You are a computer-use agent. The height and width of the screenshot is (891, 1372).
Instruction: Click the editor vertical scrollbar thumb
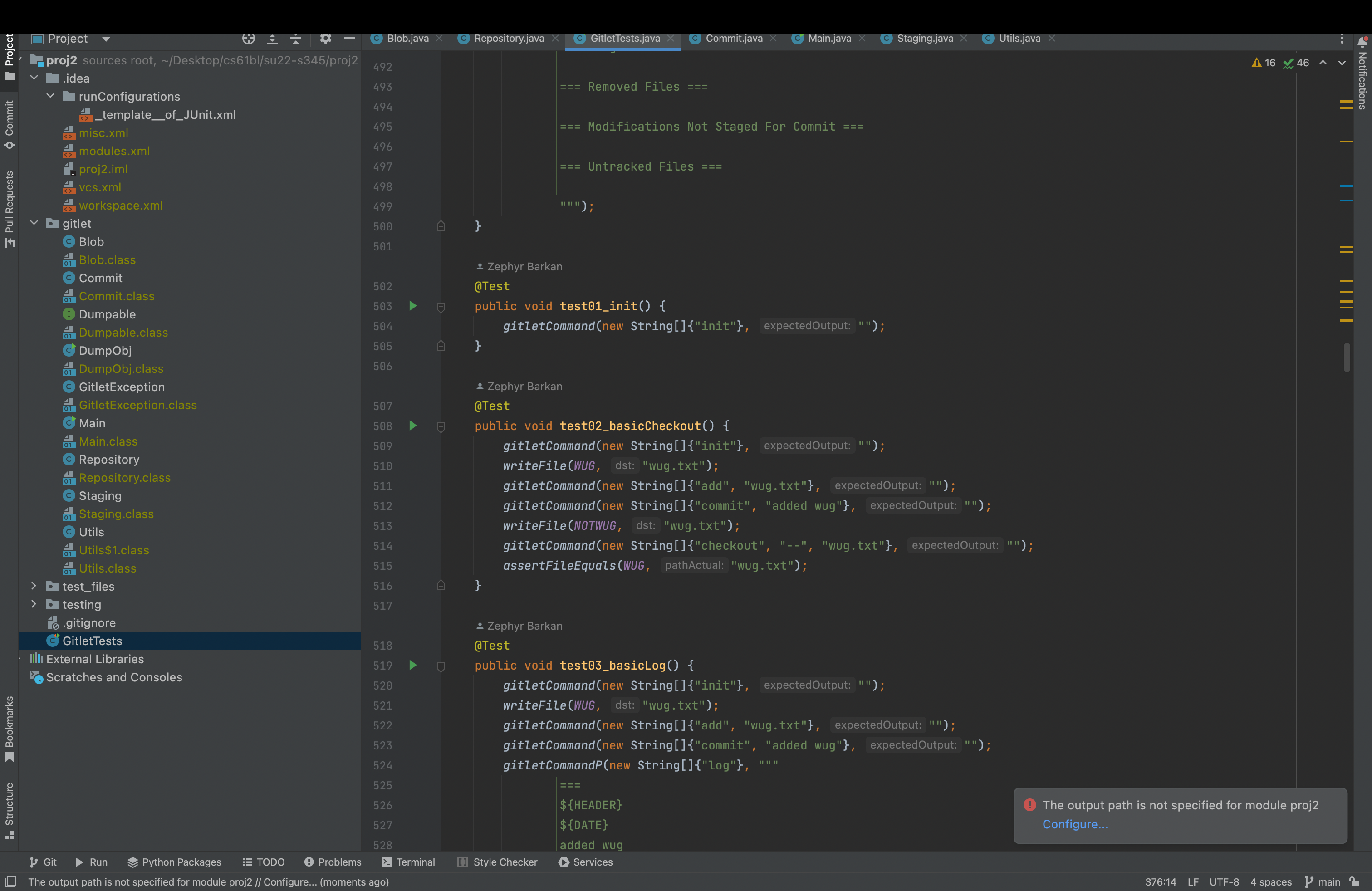(1347, 357)
